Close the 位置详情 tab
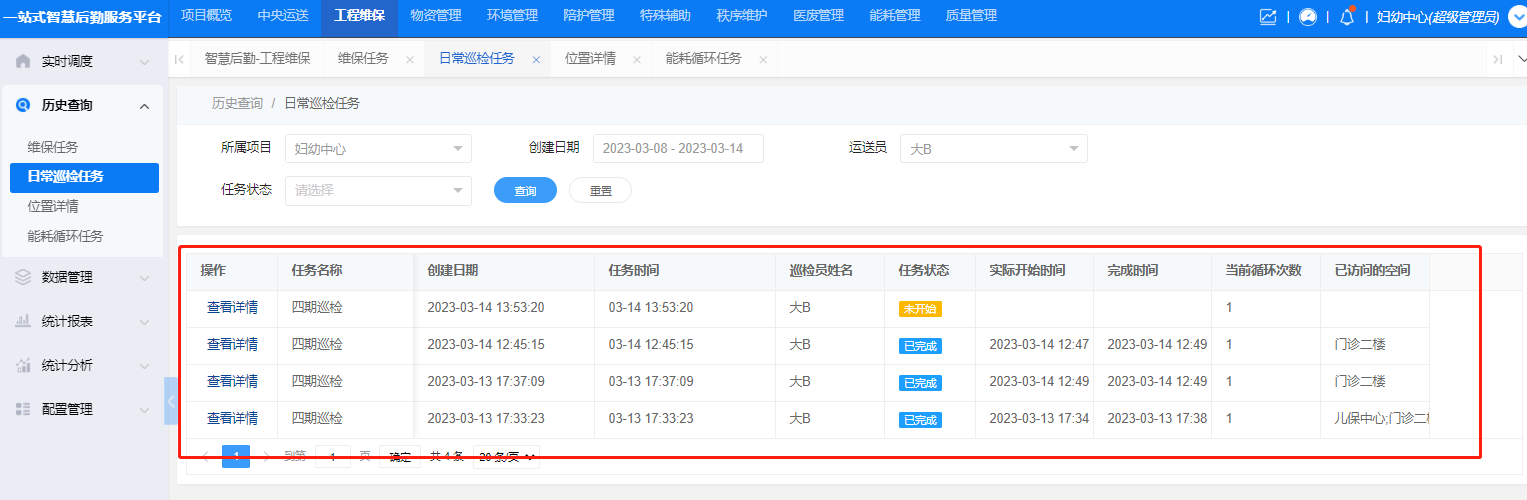 pyautogui.click(x=637, y=59)
